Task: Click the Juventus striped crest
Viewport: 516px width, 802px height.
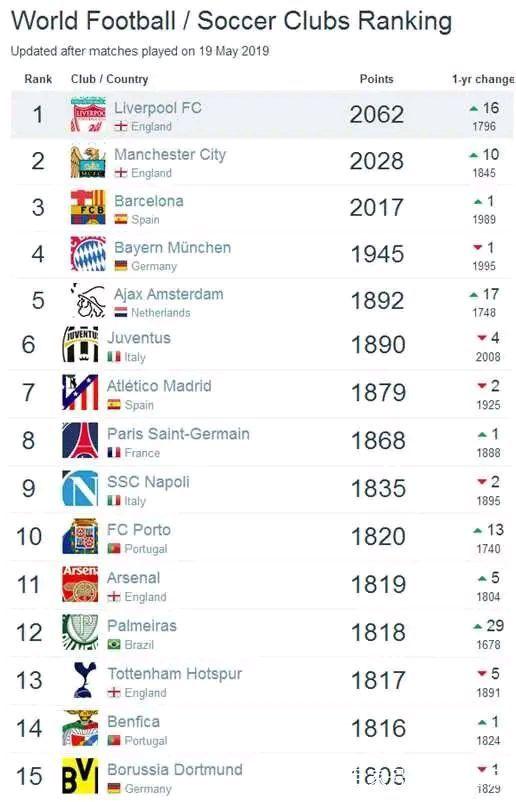Action: [80, 344]
